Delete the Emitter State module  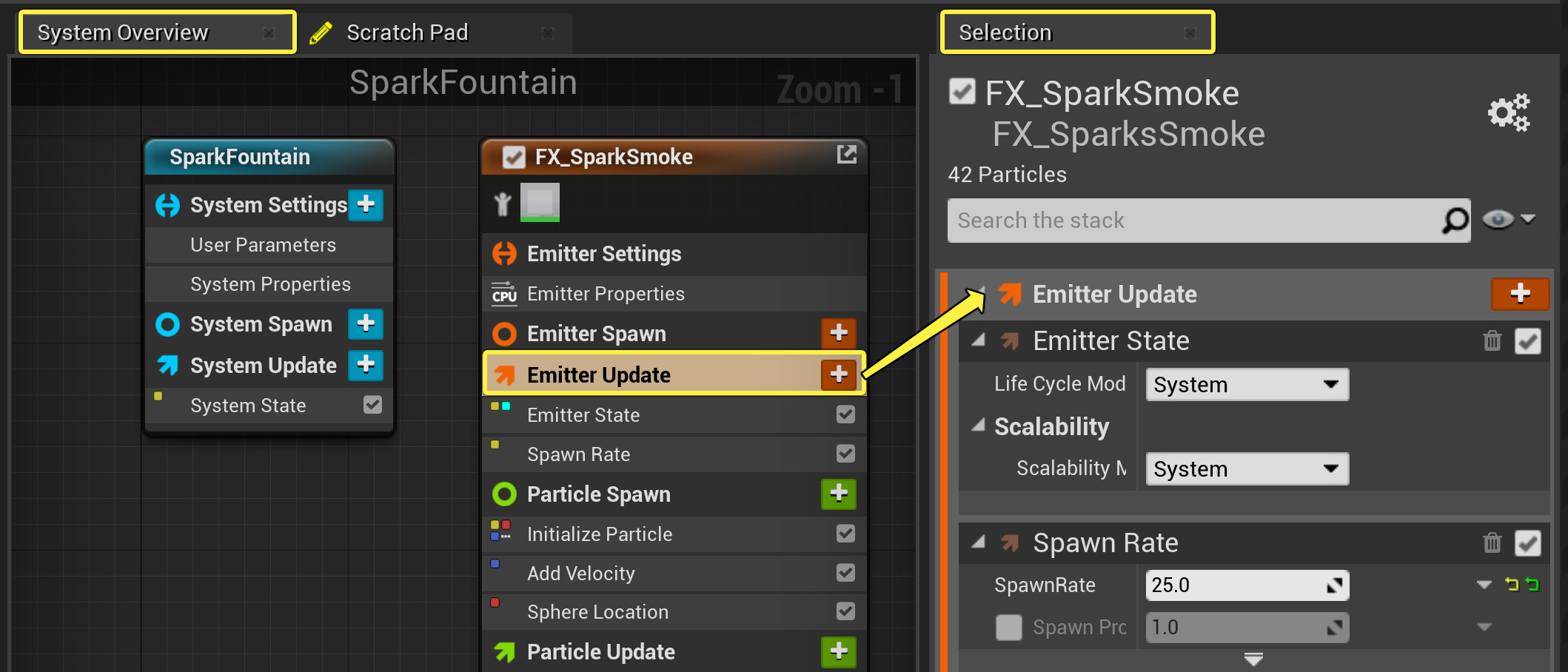click(x=1492, y=341)
